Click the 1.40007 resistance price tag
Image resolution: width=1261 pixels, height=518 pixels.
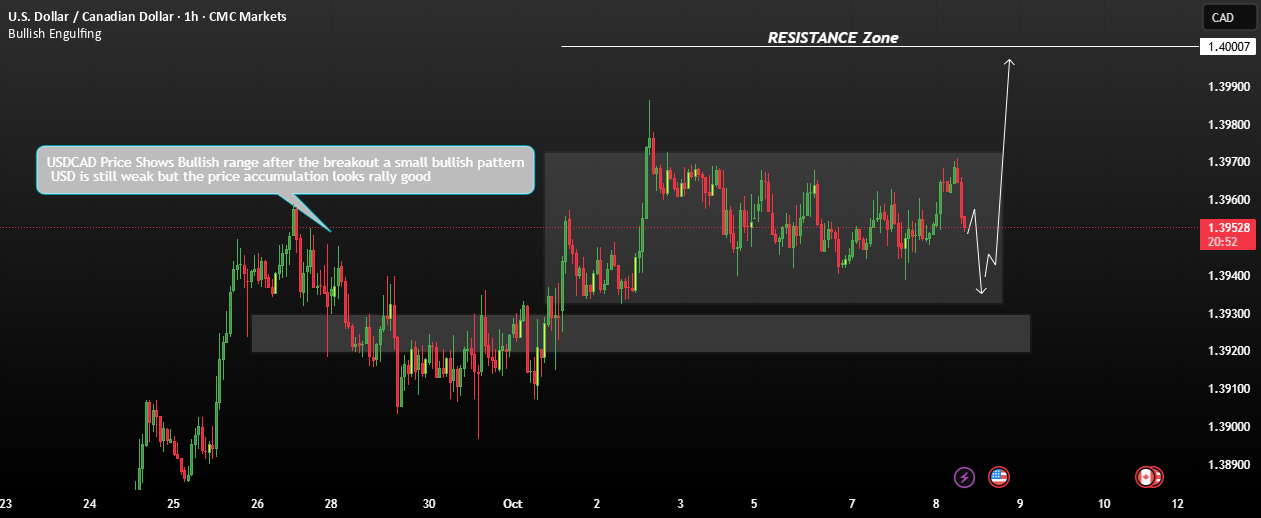1228,47
